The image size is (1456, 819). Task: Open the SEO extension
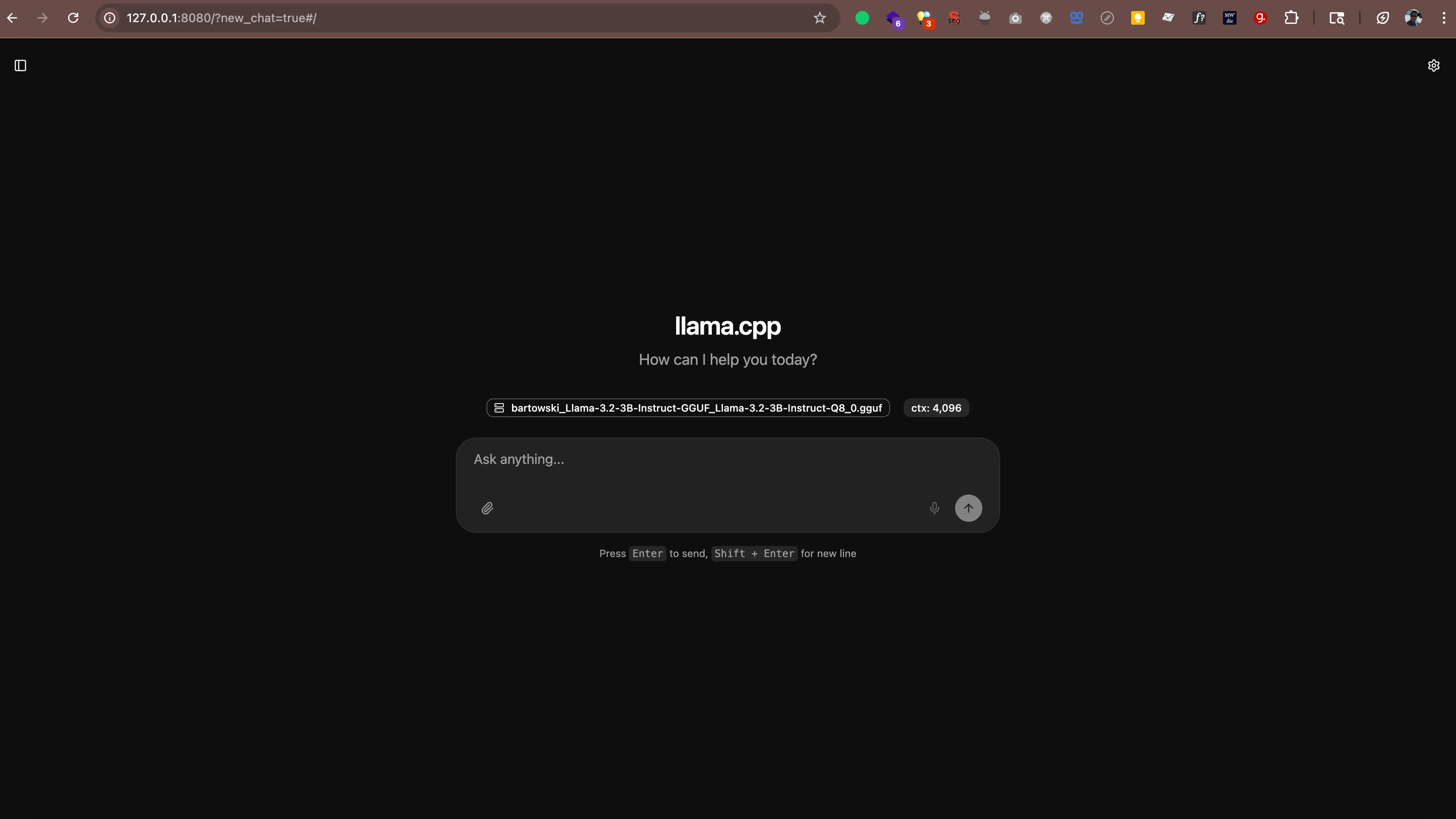tap(954, 18)
